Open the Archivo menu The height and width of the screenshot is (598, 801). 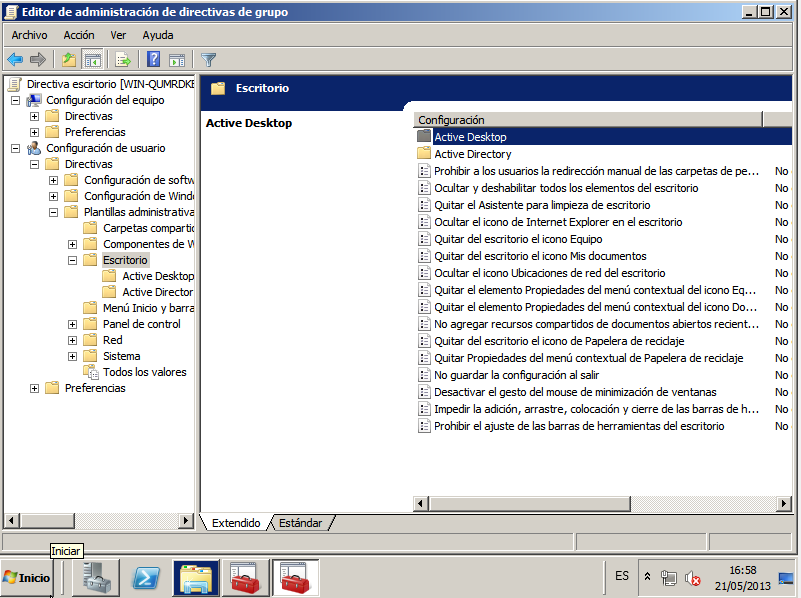click(29, 35)
